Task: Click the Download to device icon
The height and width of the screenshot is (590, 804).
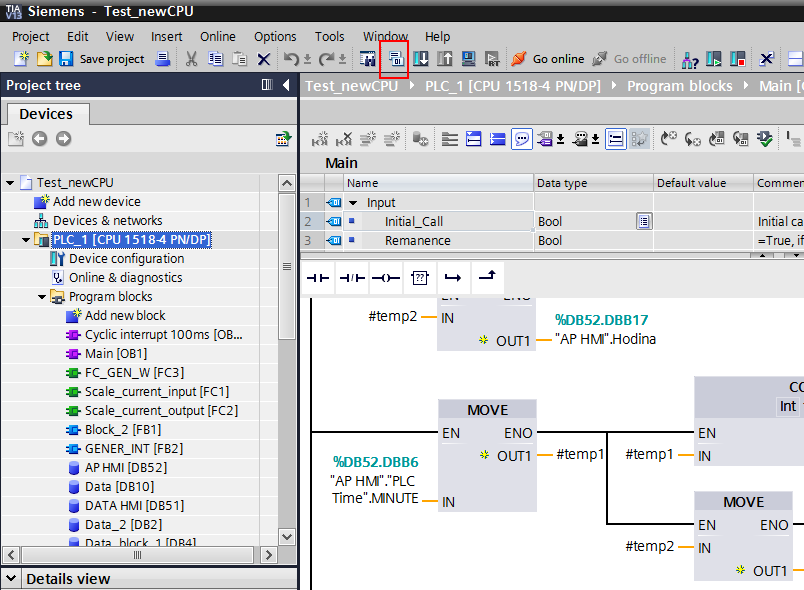Action: tap(421, 59)
